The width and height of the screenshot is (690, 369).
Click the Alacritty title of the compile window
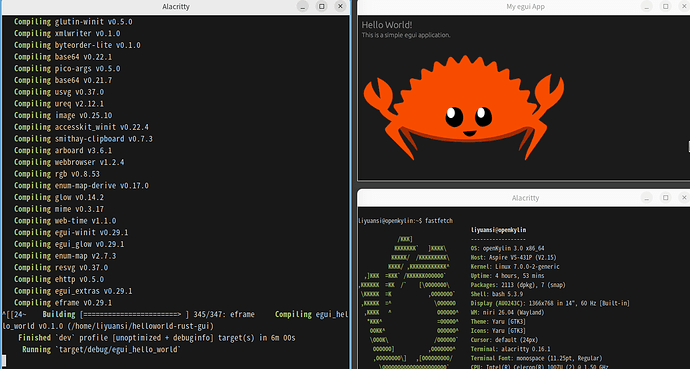[x=176, y=7]
